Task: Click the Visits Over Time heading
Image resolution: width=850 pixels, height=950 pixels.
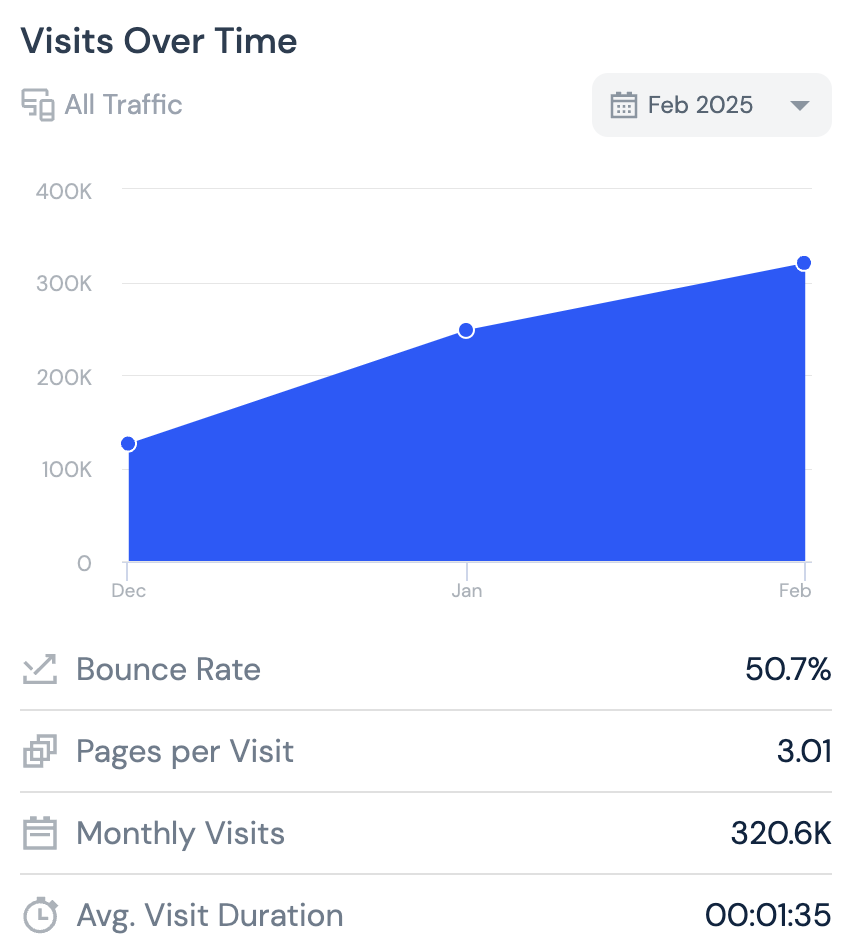Action: click(x=159, y=41)
